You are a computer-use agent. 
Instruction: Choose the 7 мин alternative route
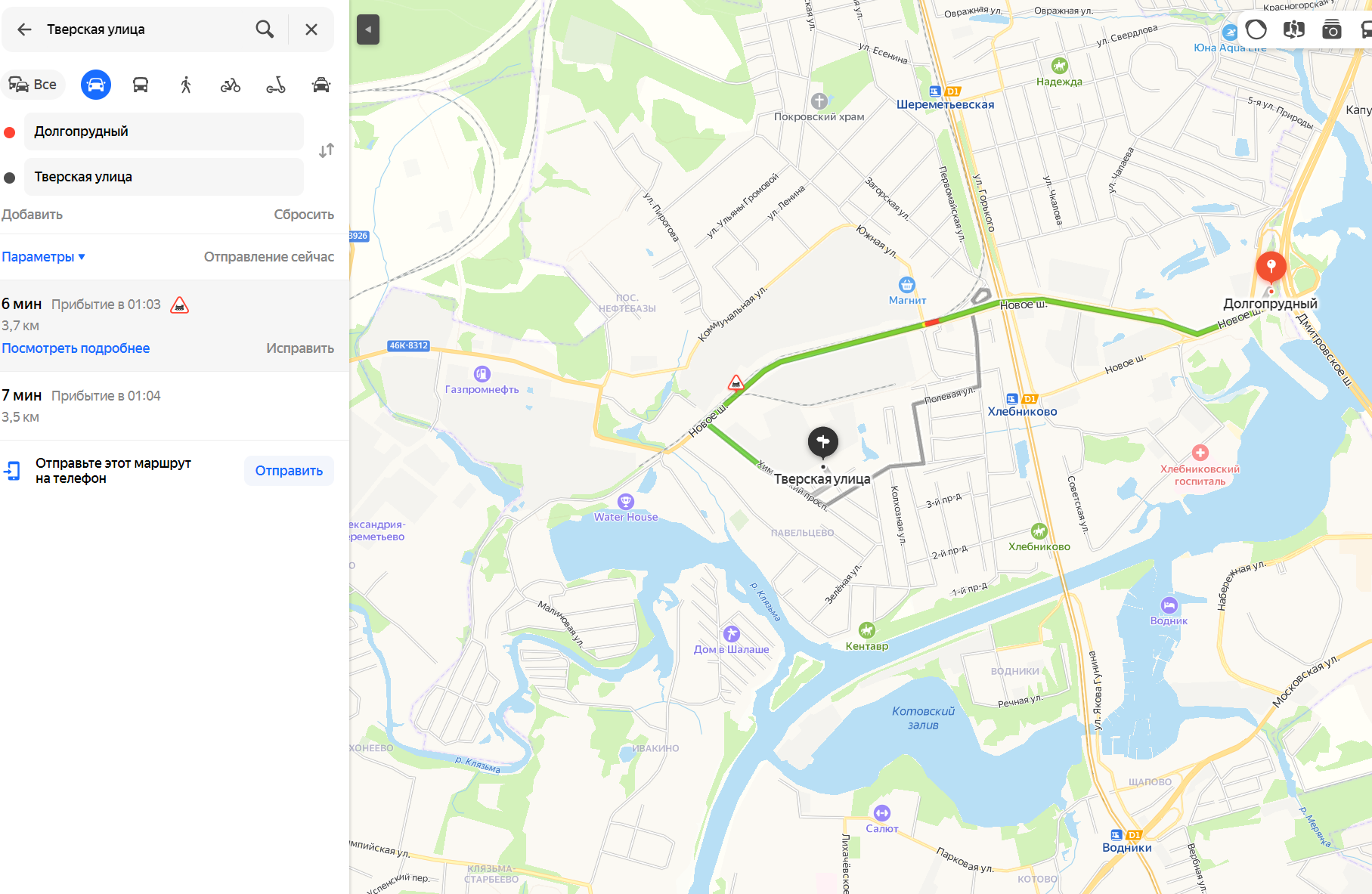[x=175, y=406]
